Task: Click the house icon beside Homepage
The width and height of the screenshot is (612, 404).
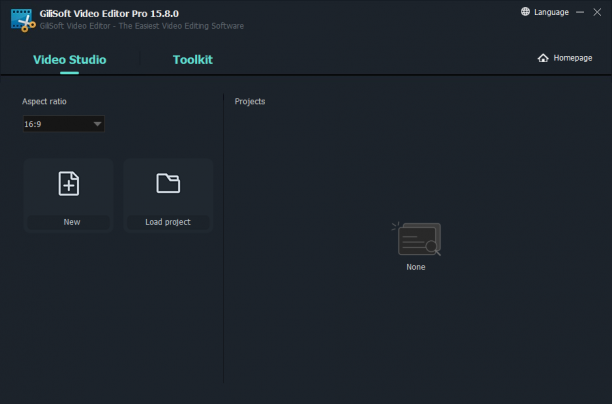Action: click(x=543, y=58)
